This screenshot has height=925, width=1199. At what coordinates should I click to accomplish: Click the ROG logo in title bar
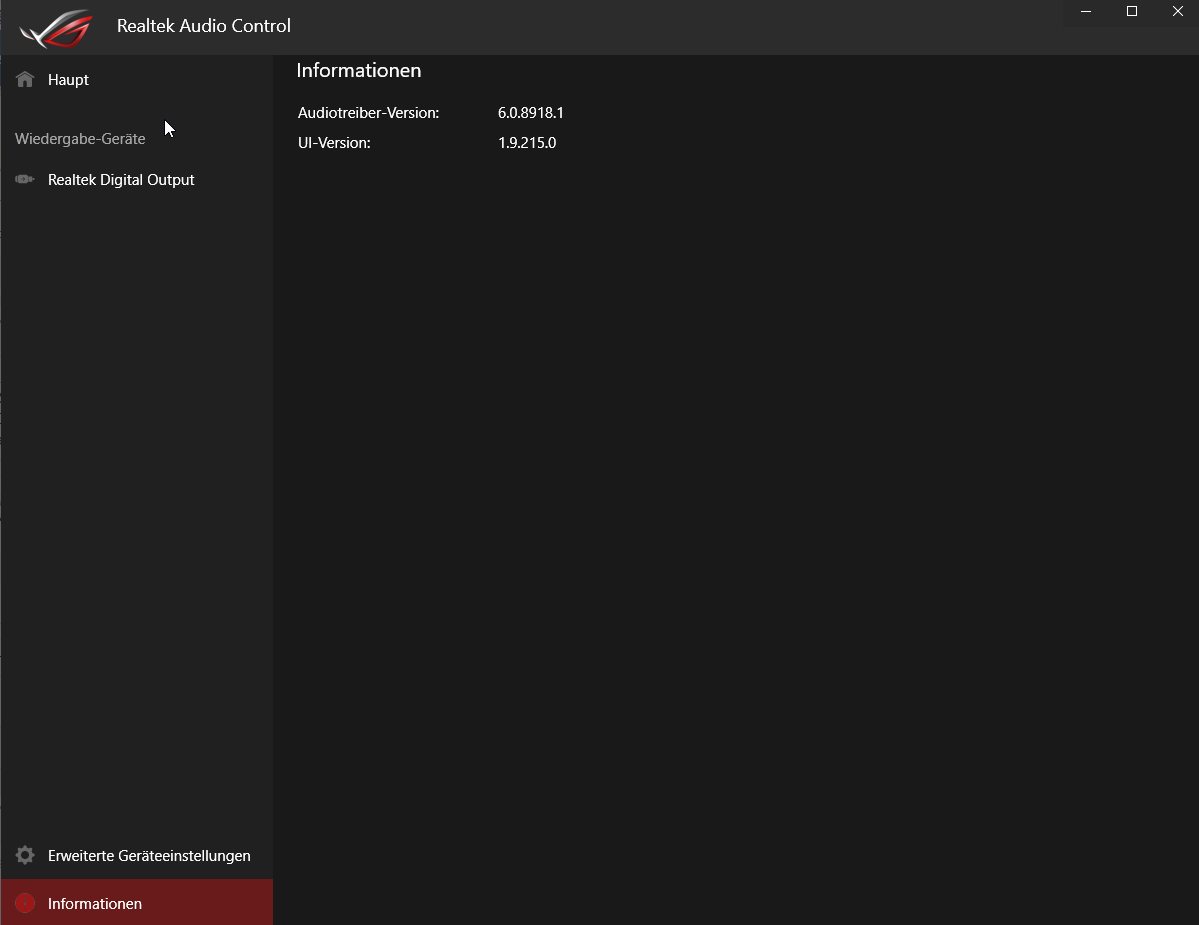pos(56,28)
